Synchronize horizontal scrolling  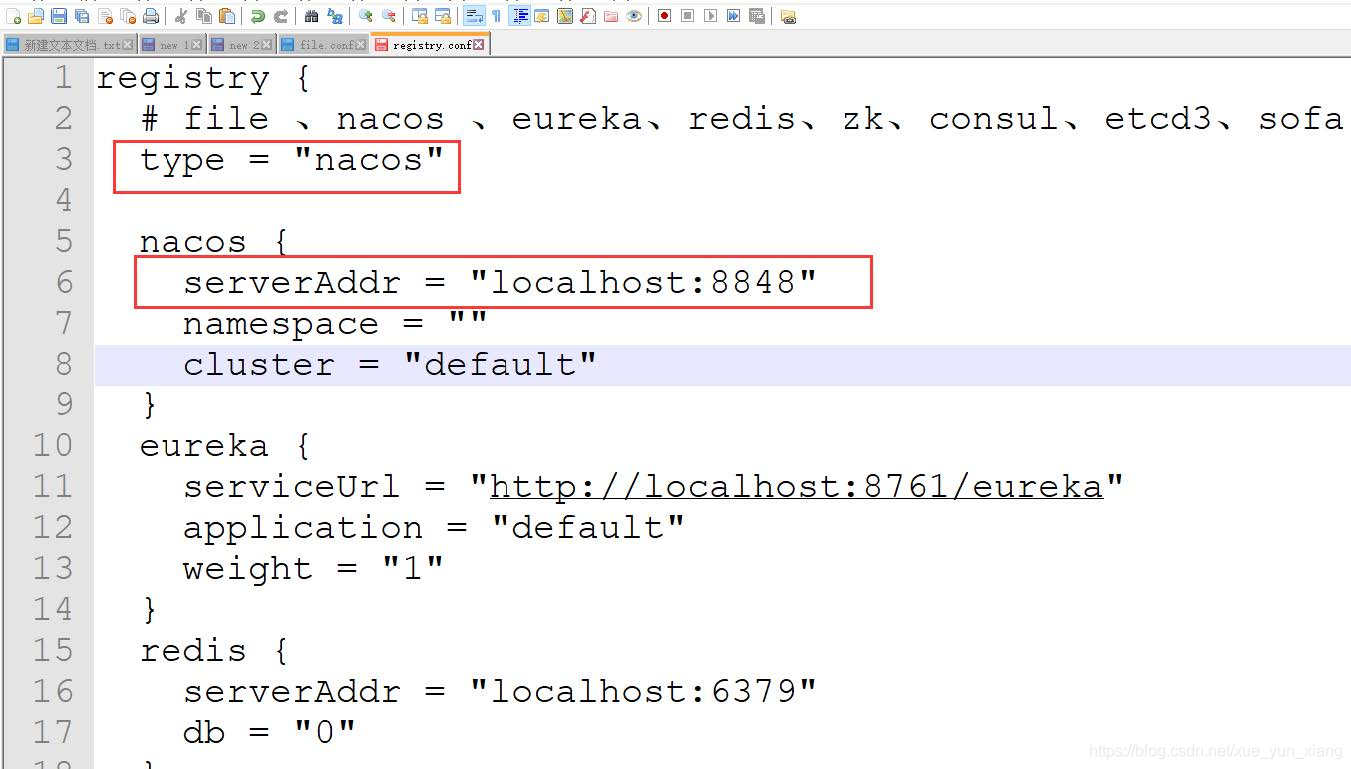(443, 16)
